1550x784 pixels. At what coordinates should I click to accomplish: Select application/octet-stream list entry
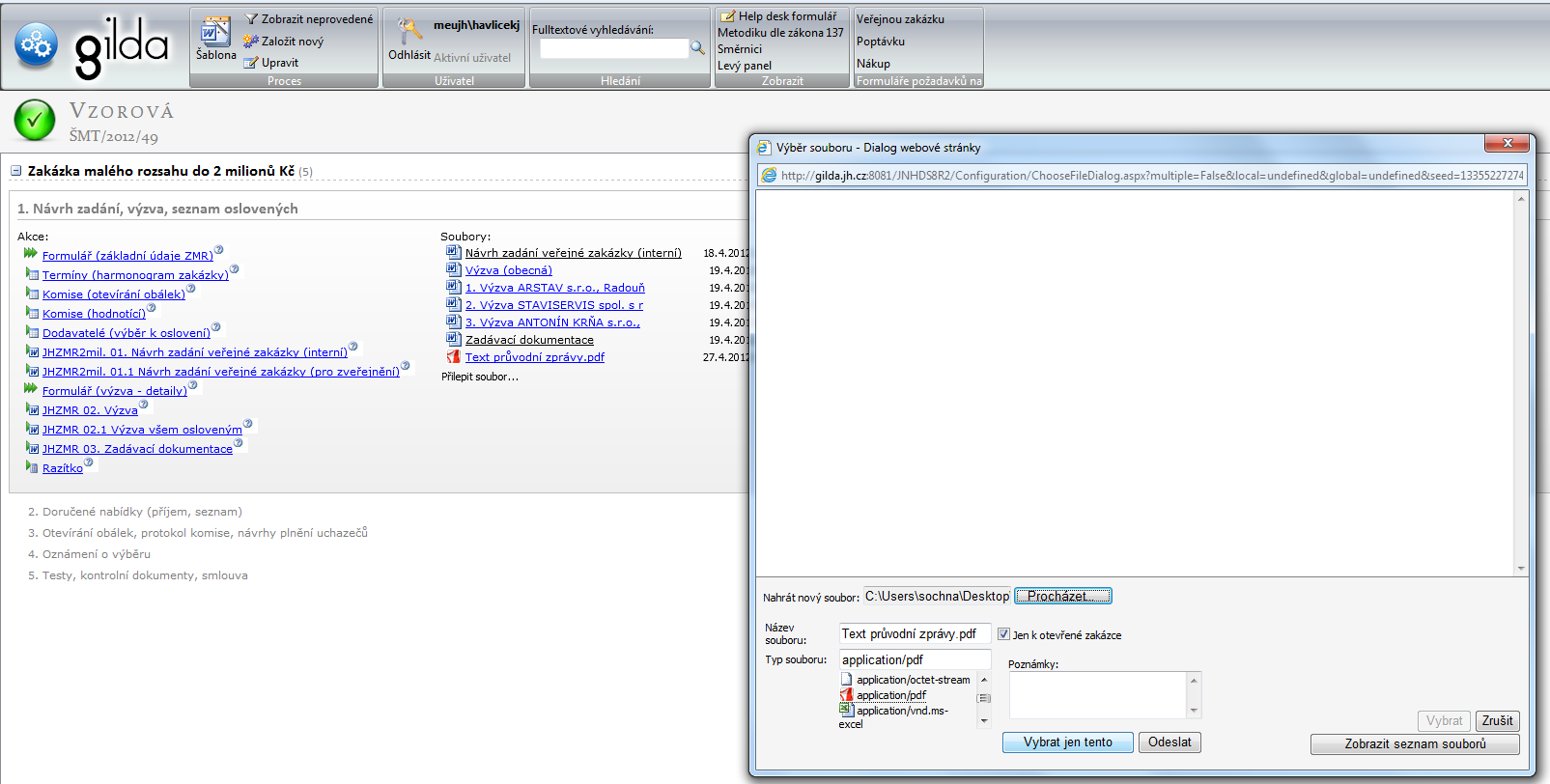click(x=913, y=680)
